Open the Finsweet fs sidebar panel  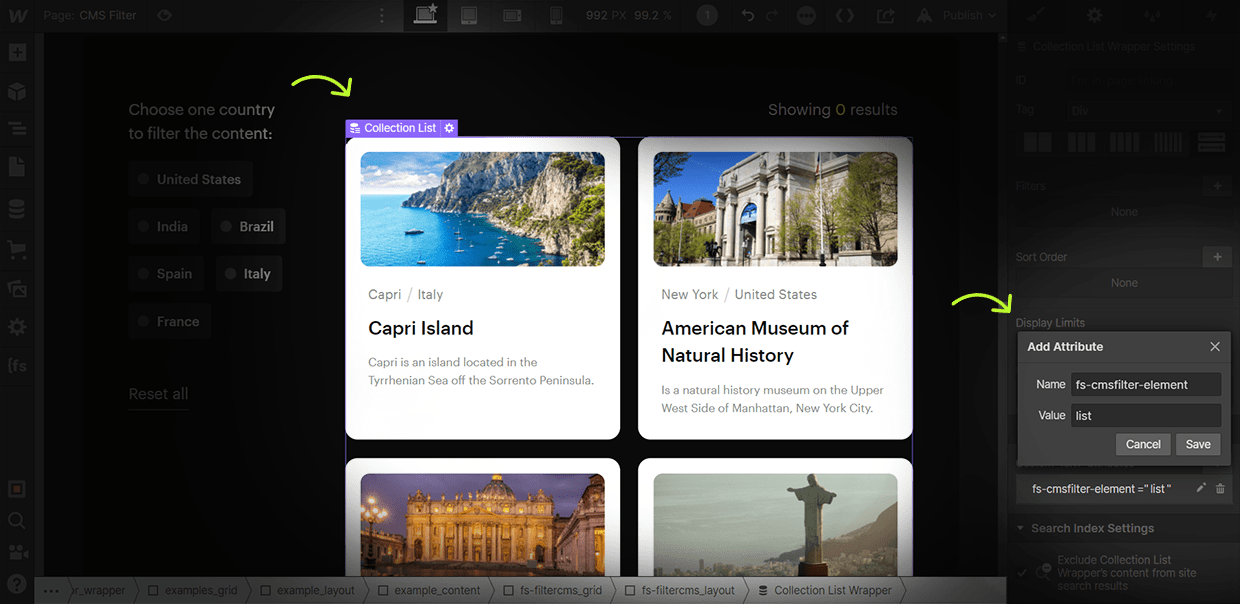pyautogui.click(x=17, y=365)
